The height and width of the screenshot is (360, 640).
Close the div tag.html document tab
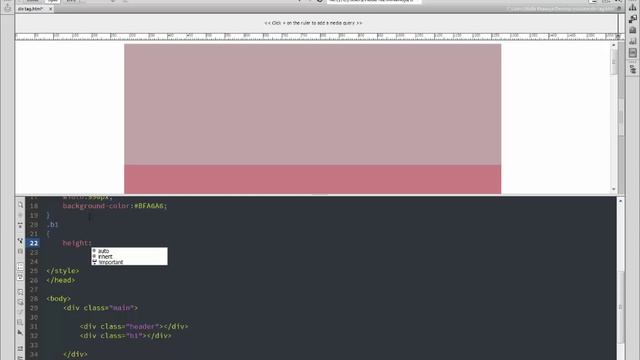coord(51,9)
